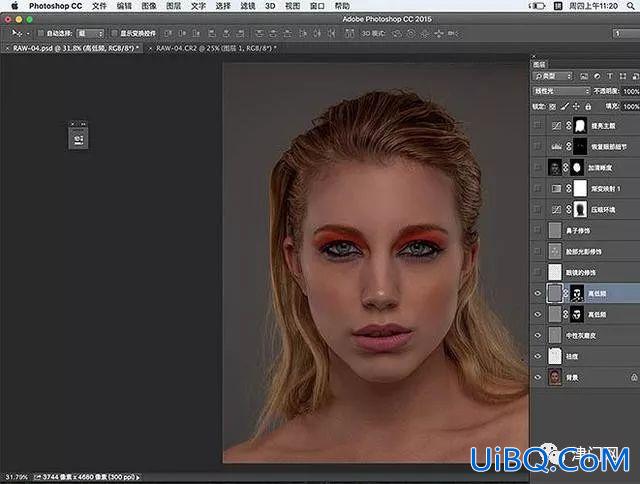Open the 填充 100% value dropdown
Screen dimensions: 640x484
click(631, 107)
